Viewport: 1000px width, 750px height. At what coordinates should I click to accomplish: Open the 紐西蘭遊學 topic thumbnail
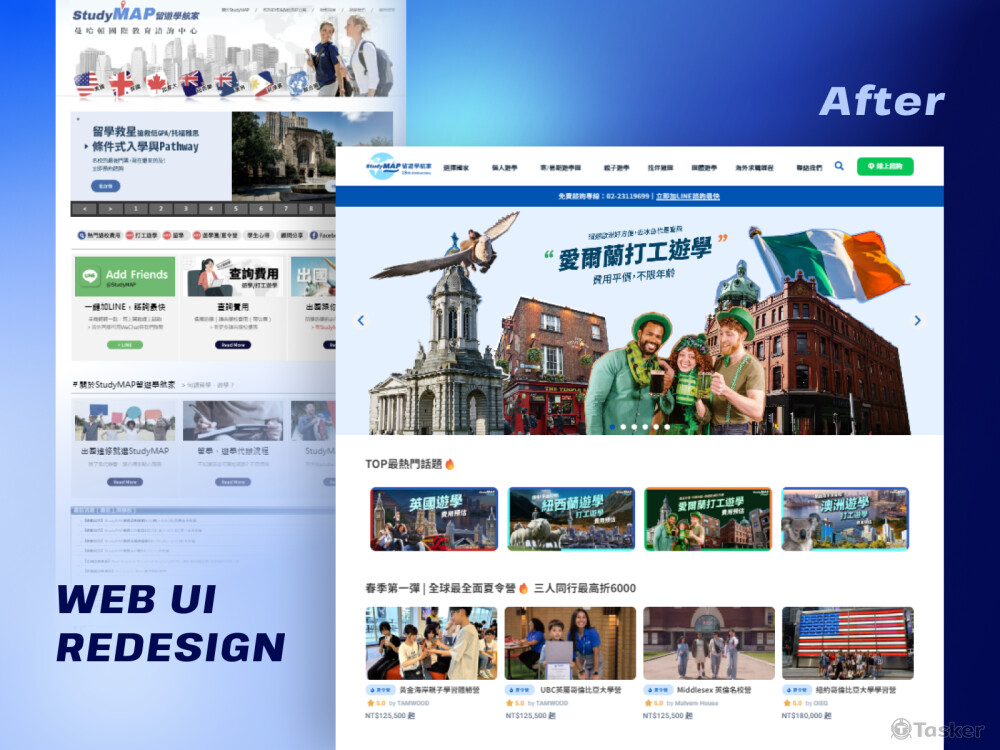(x=571, y=518)
